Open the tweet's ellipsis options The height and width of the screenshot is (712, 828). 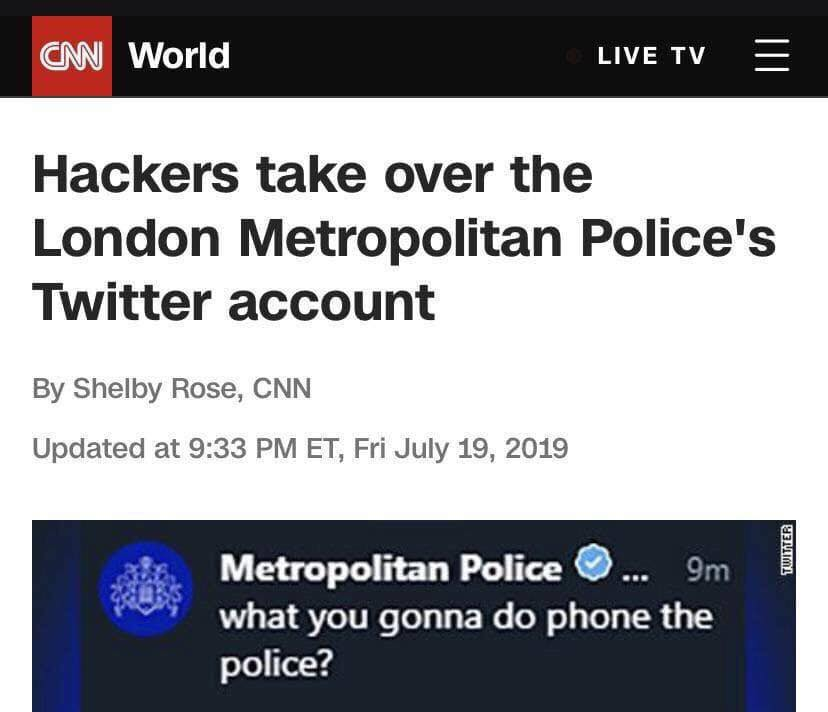(635, 576)
